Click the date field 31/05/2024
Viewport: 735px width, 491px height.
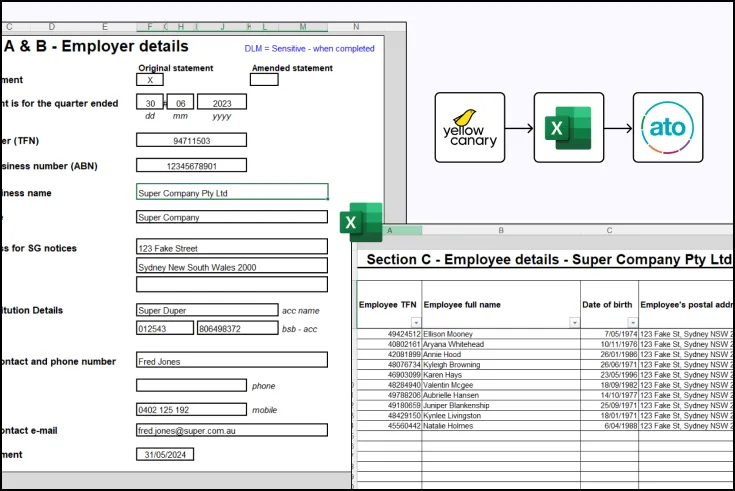point(165,454)
